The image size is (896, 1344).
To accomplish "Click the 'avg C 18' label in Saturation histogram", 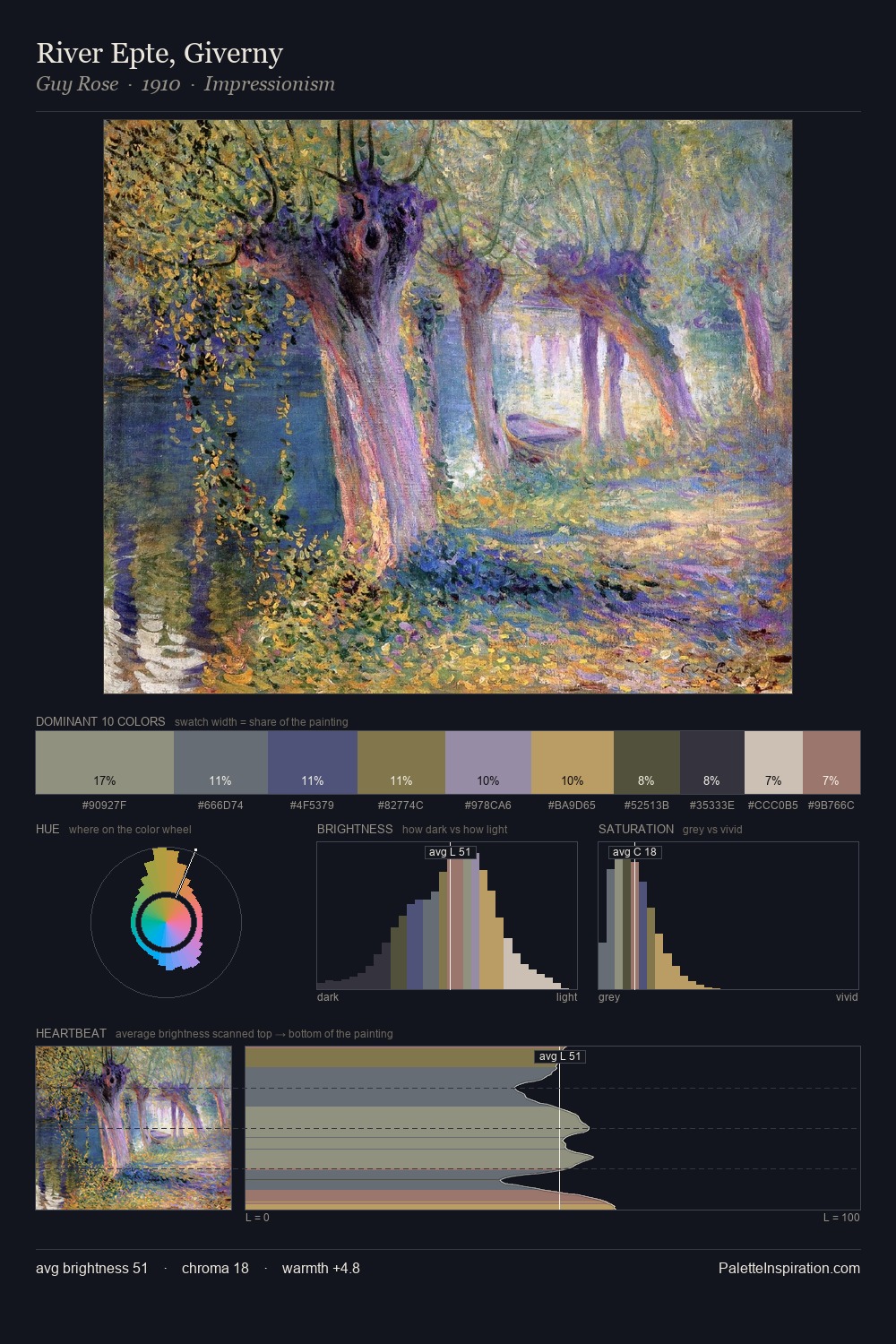I will pyautogui.click(x=634, y=852).
